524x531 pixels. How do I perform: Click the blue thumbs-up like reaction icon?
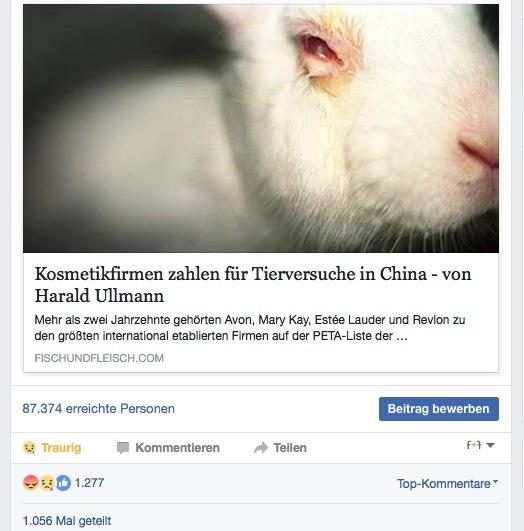(63, 483)
